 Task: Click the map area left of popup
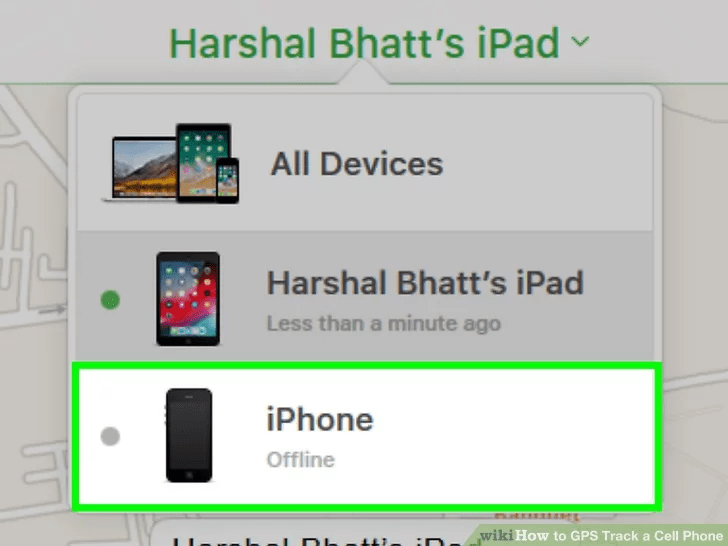click(33, 279)
